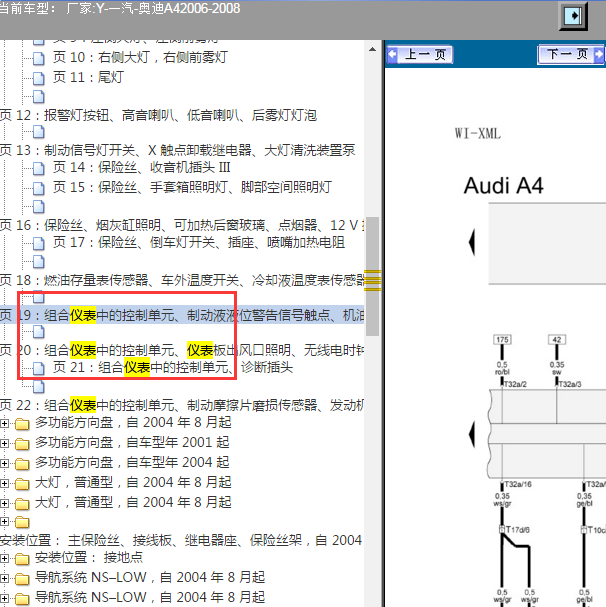Click folder icon of 多功能方向盘，自 2004 年 8 月起

pyautogui.click(x=22, y=424)
